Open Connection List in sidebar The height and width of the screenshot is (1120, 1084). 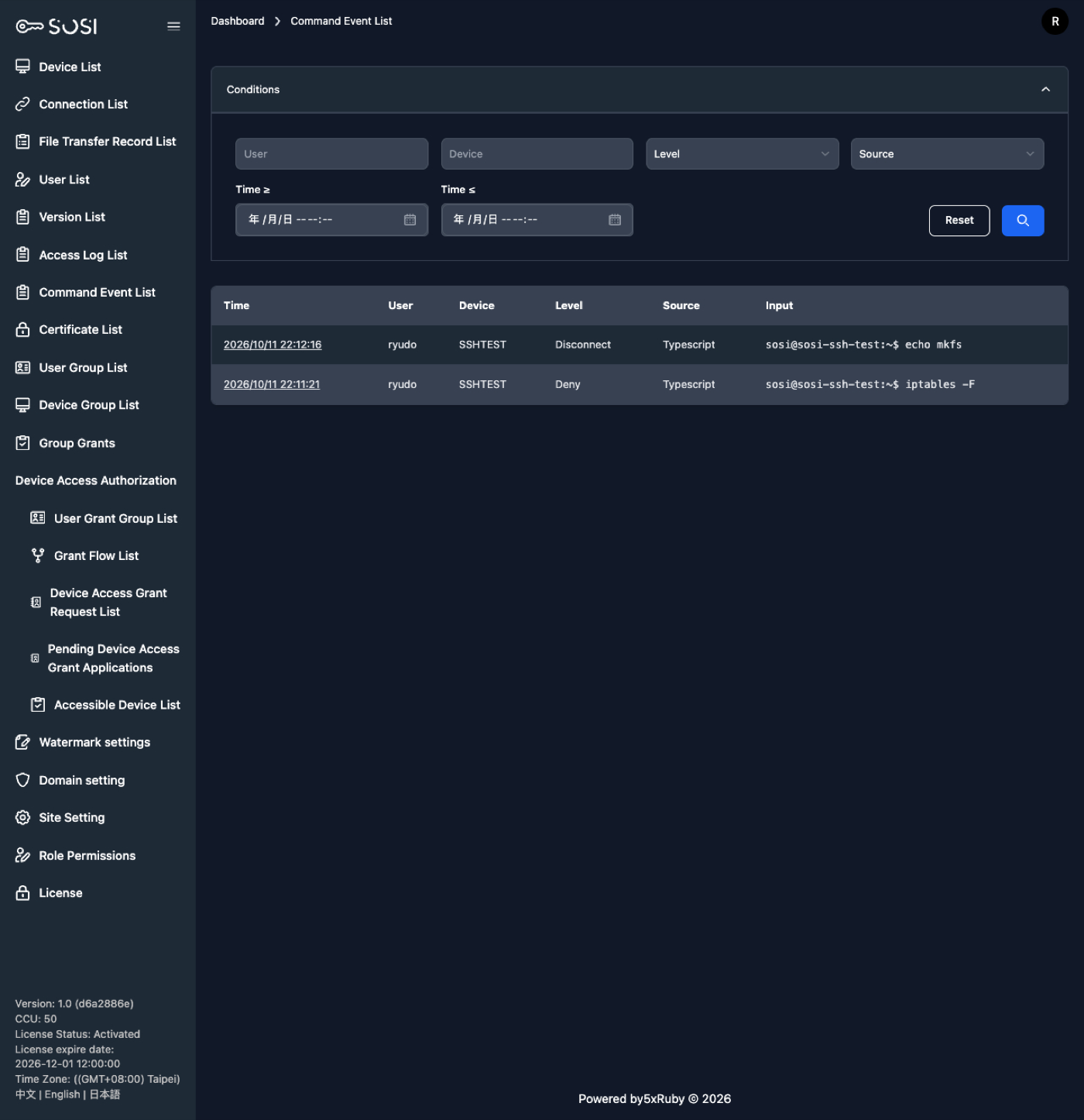click(83, 105)
